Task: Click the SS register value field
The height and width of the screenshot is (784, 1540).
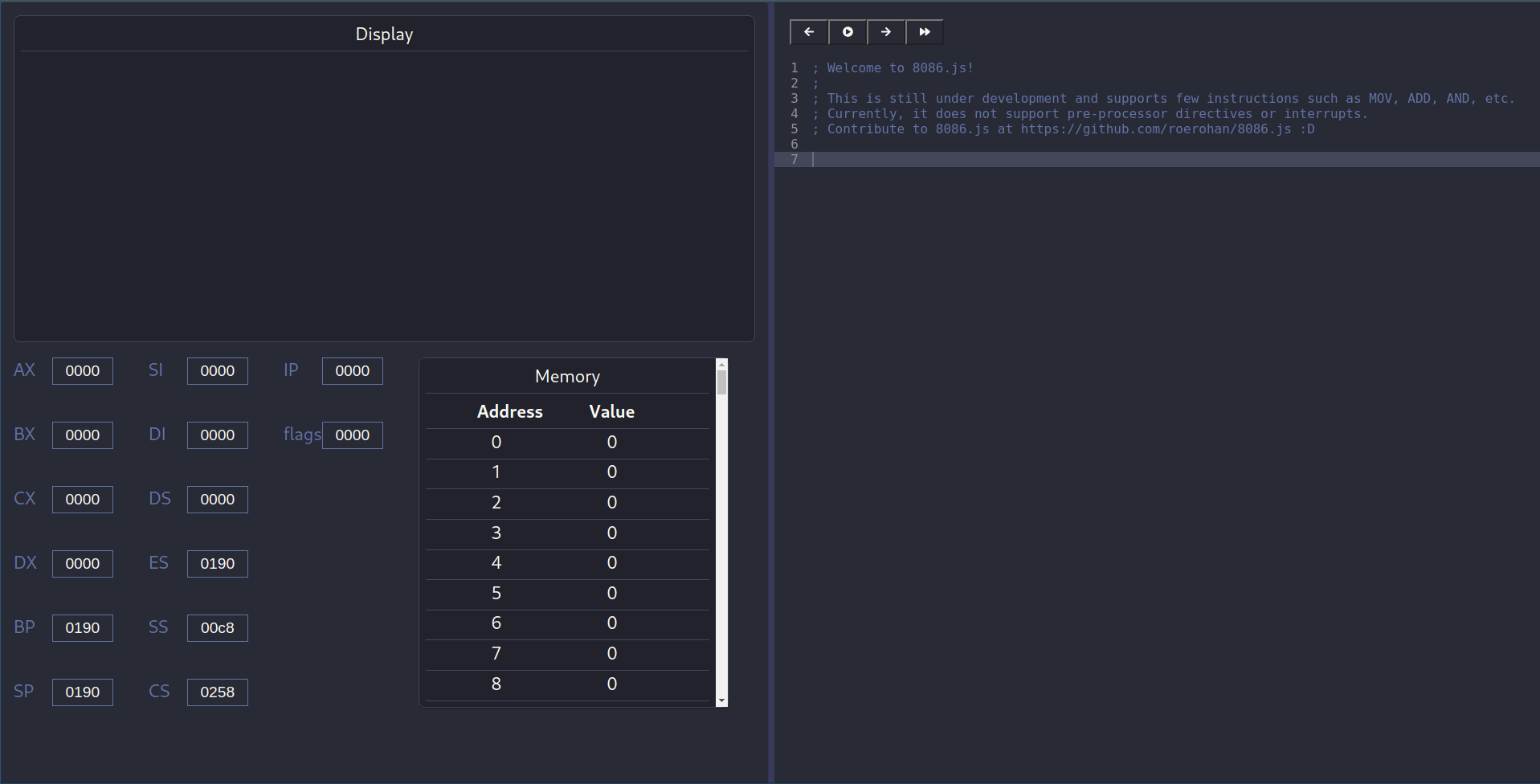Action: coord(218,628)
